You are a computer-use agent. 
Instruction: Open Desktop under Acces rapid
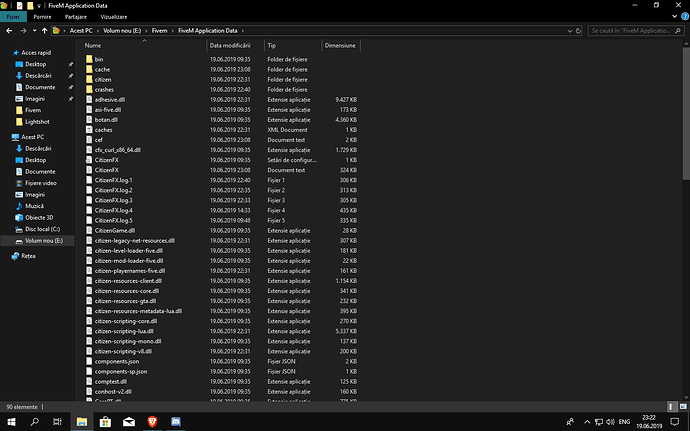pyautogui.click(x=35, y=64)
